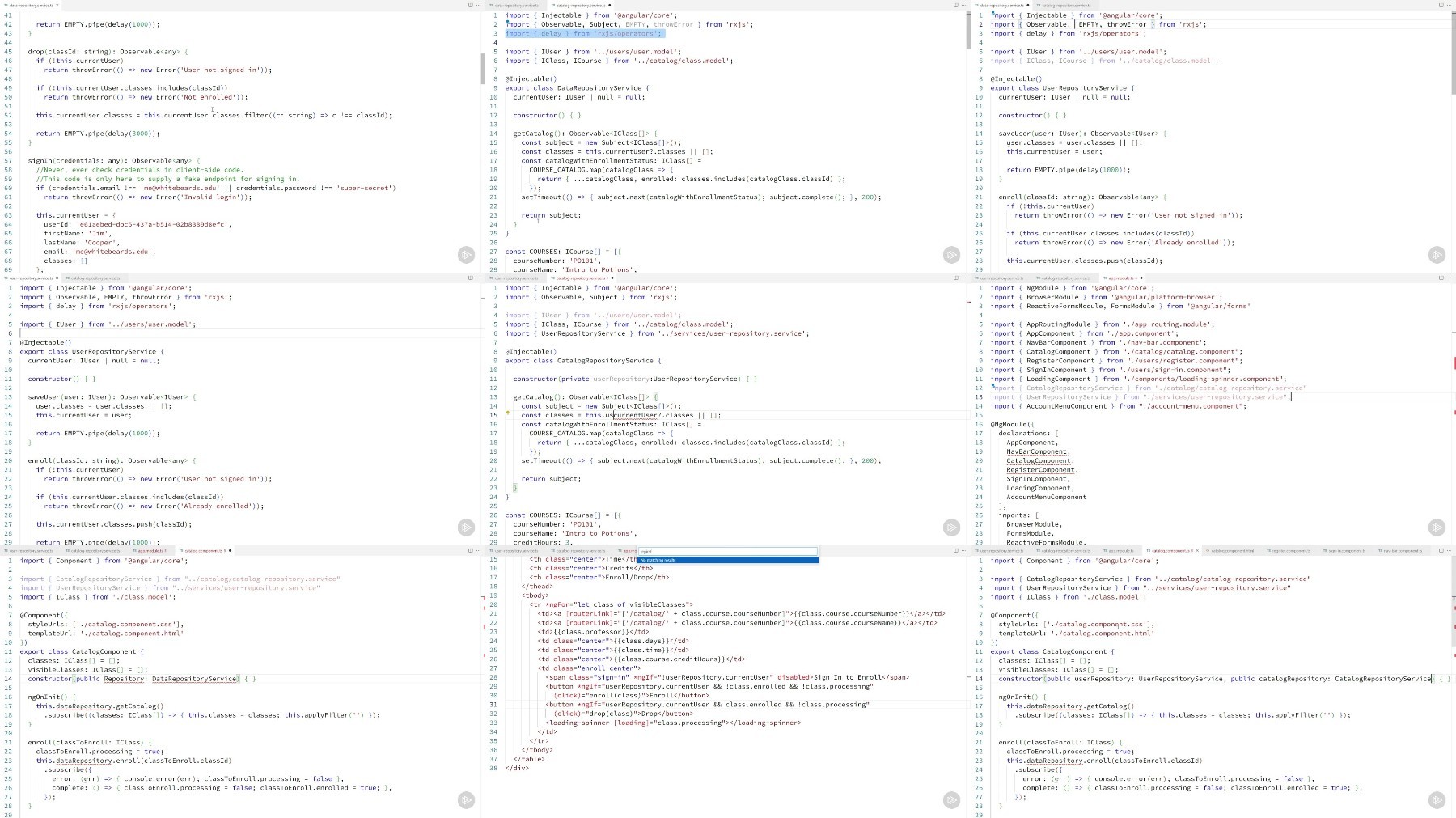
Task: Split editor in CatalogComponent two-repository constructor thumbnail
Action: 1441,550
